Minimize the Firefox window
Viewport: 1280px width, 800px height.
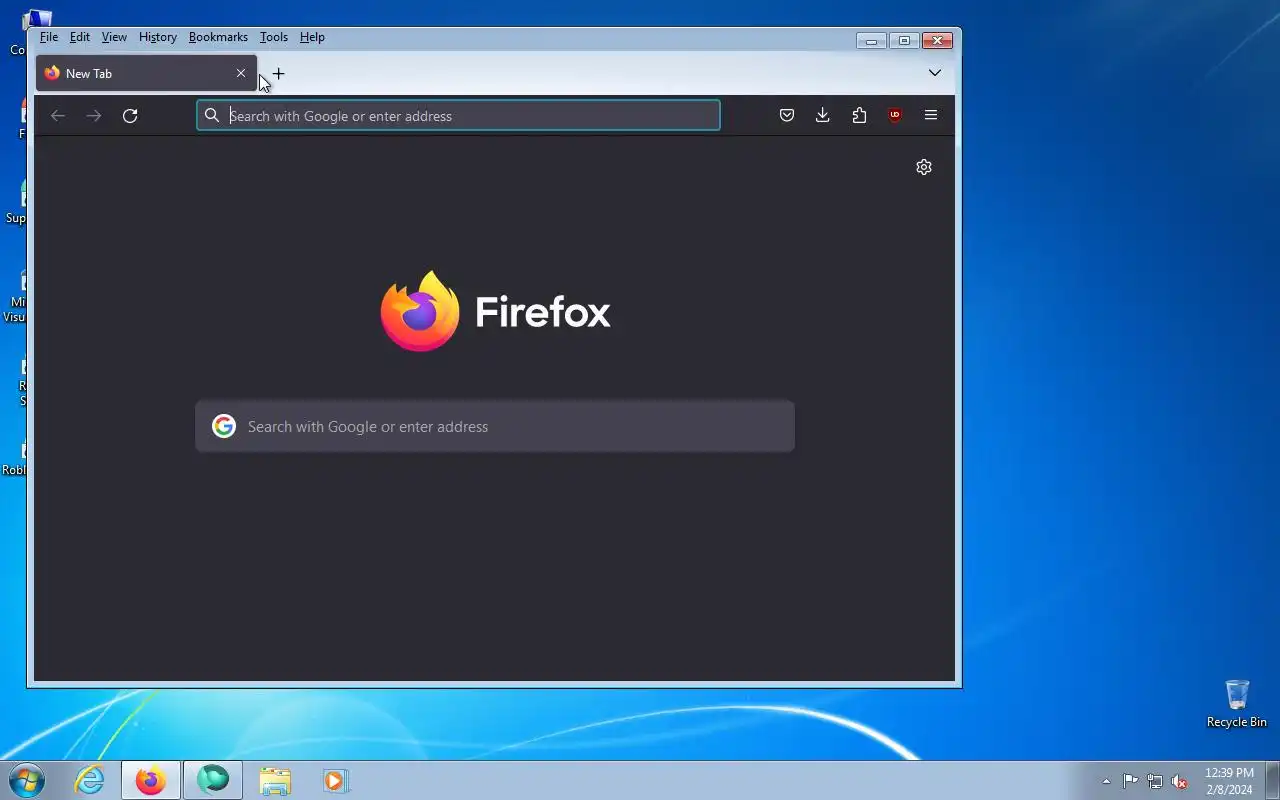click(x=871, y=41)
